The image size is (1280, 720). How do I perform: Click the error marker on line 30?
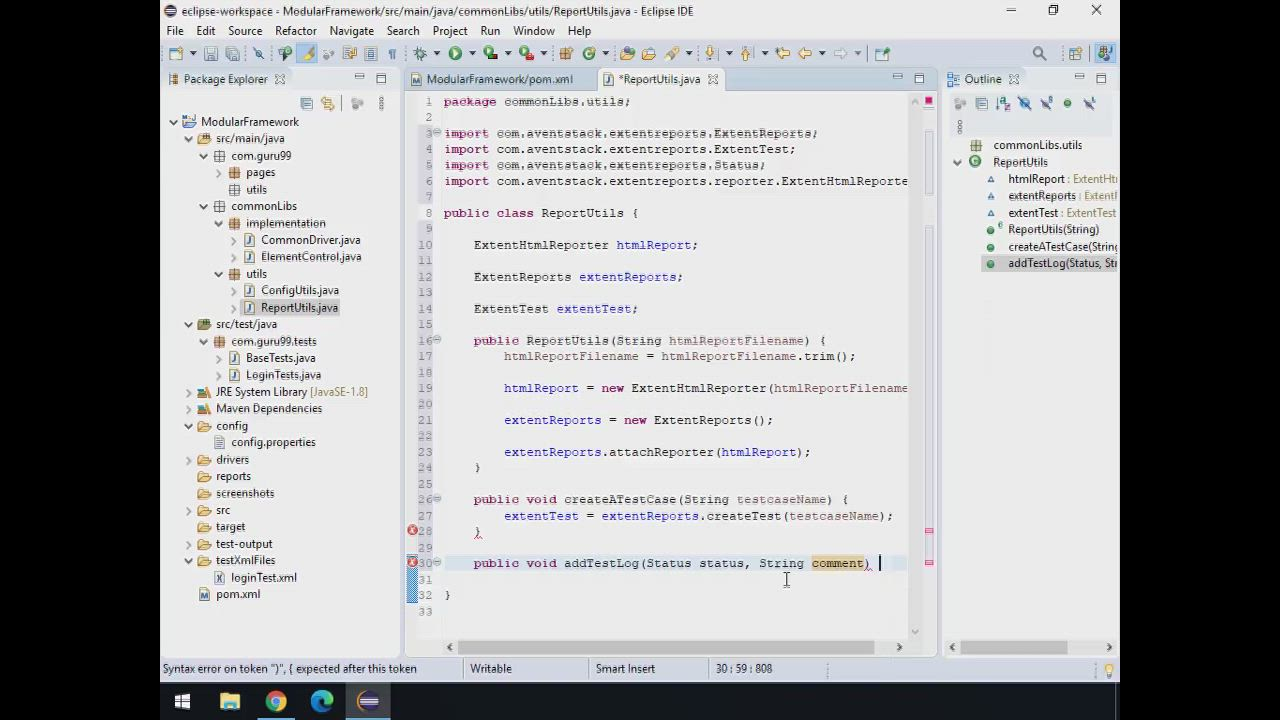[x=412, y=563]
